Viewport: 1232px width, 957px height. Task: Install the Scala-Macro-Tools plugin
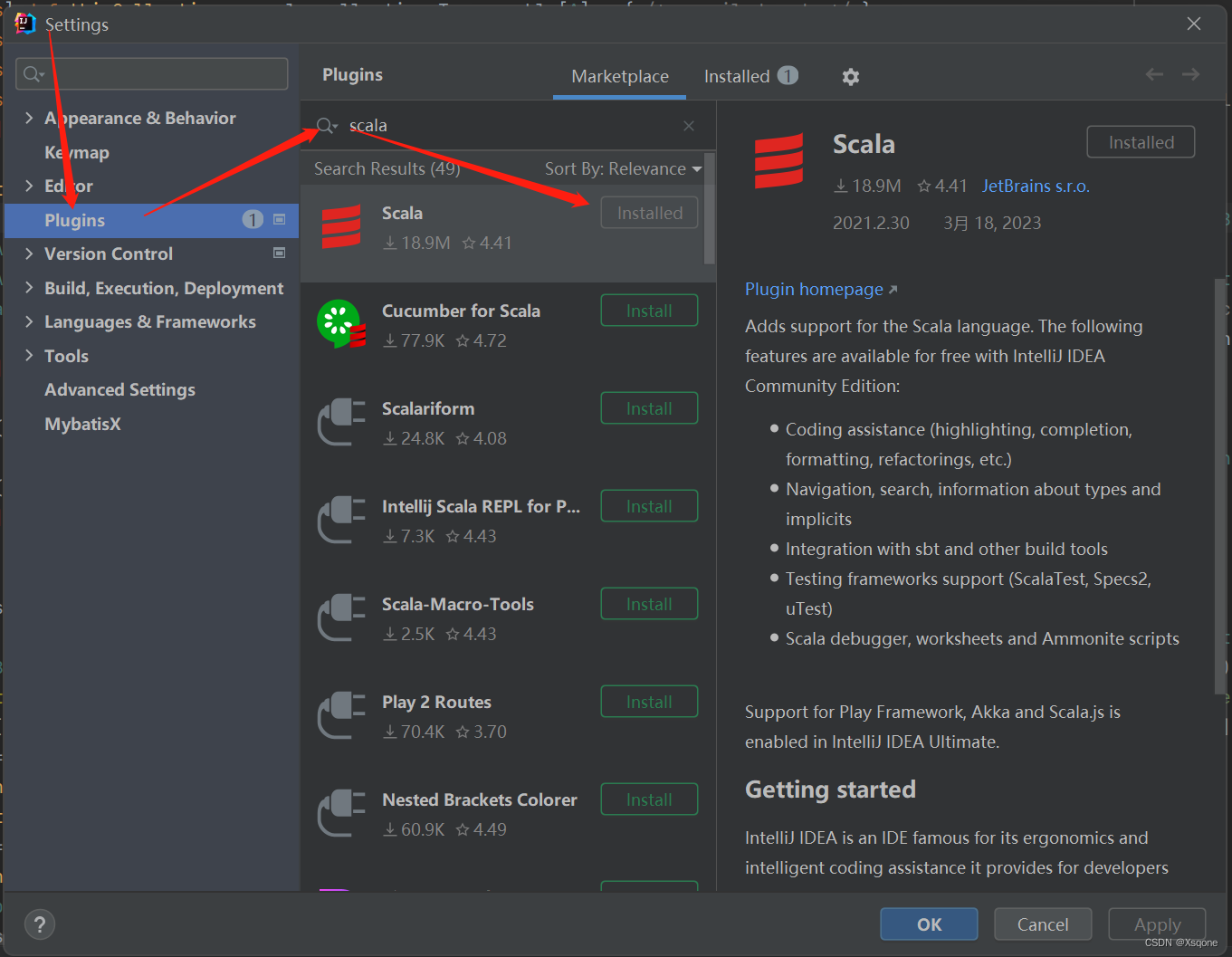pos(649,604)
